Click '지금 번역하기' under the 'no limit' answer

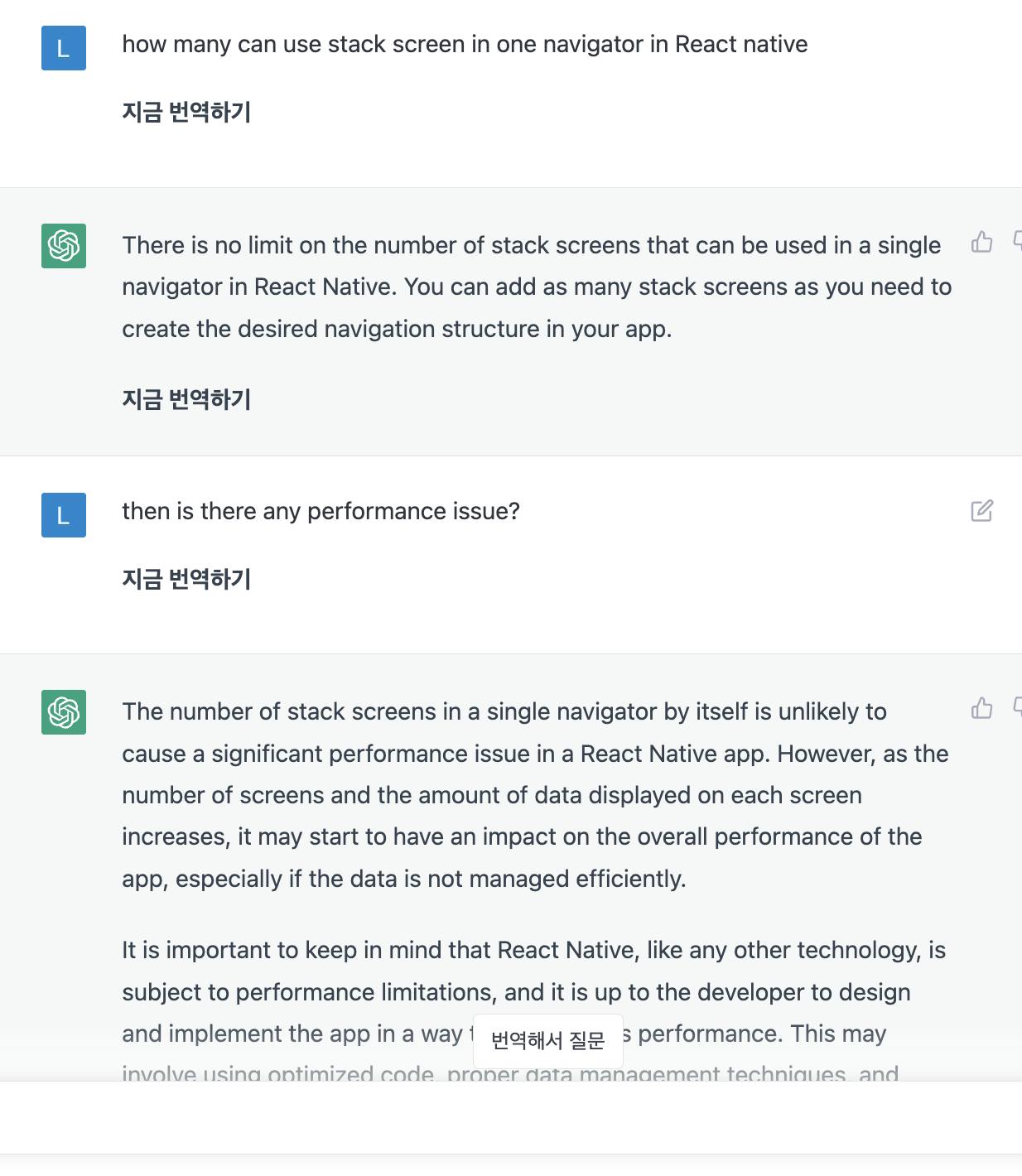[186, 399]
